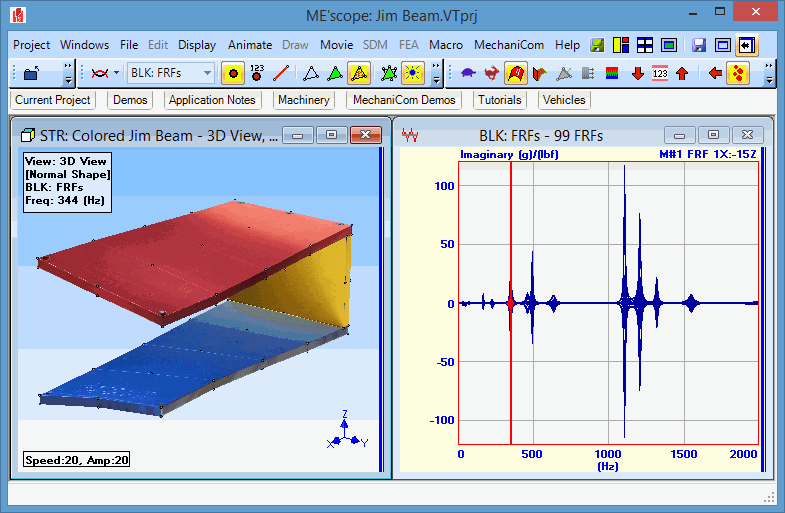Click the M#1 FRF 1X:-15Z trace label
785x513 pixels.
pyautogui.click(x=707, y=154)
